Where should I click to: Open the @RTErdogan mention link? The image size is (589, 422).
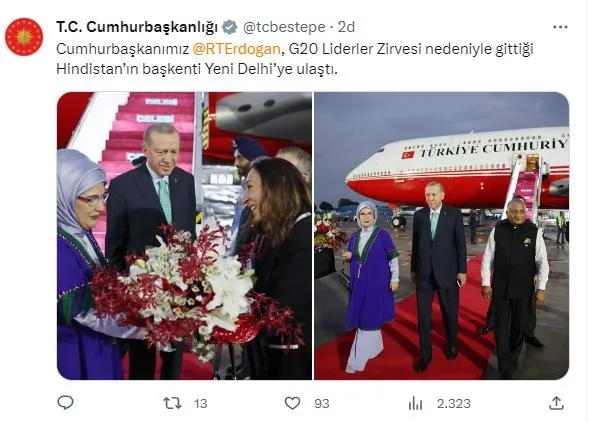(x=236, y=49)
